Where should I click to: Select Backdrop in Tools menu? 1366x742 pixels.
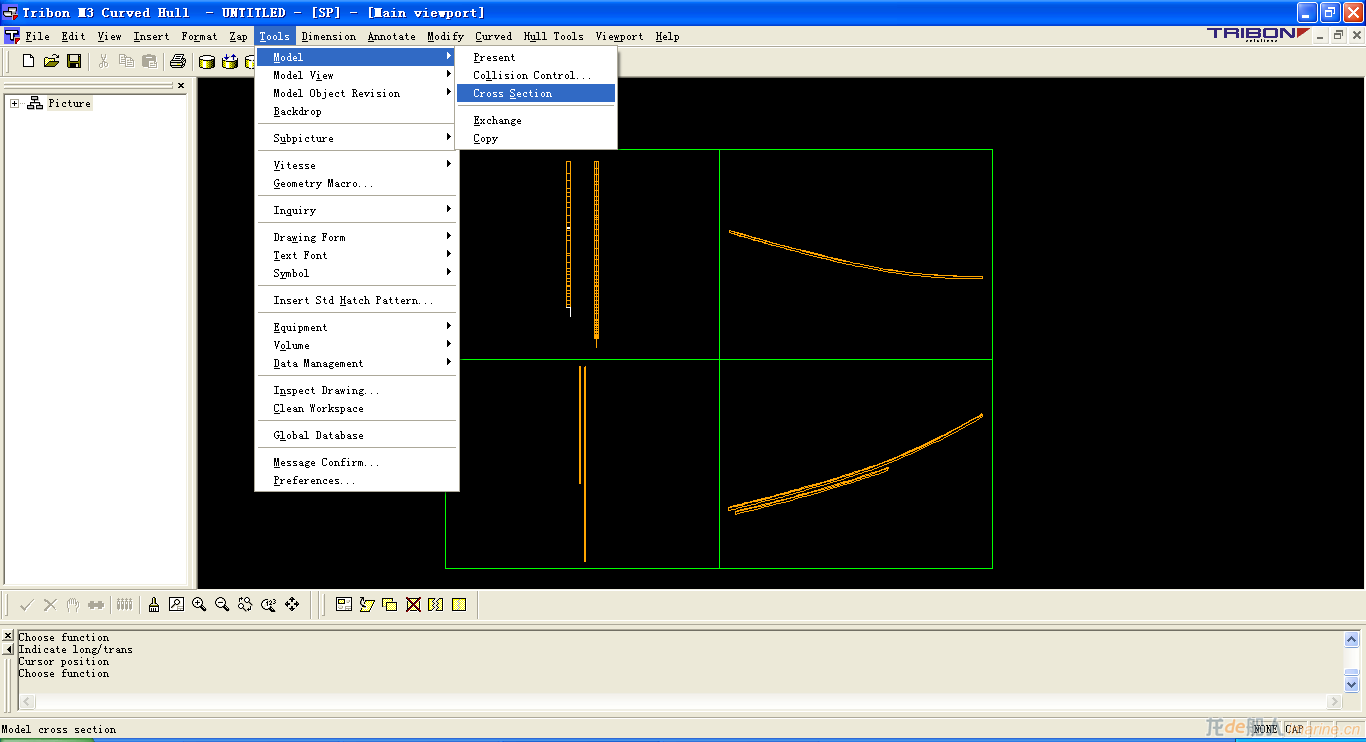[x=357, y=111]
